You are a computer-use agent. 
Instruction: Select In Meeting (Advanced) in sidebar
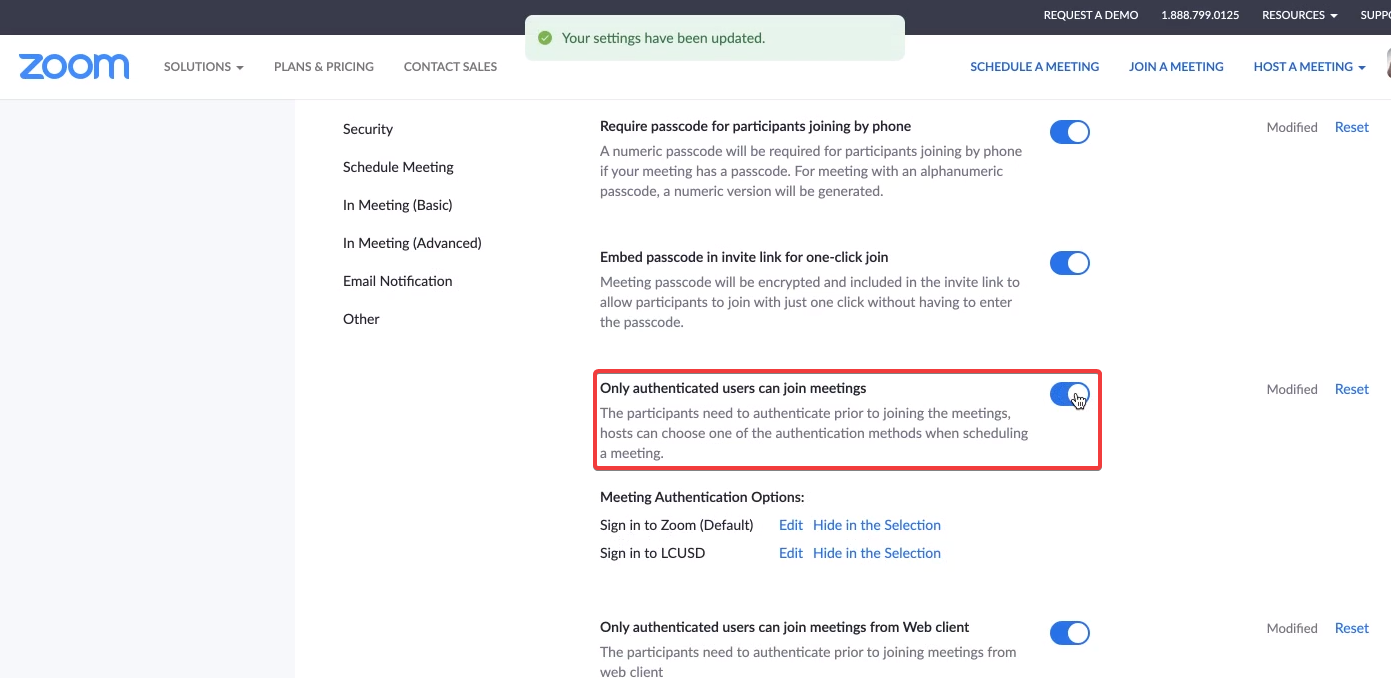coord(412,243)
